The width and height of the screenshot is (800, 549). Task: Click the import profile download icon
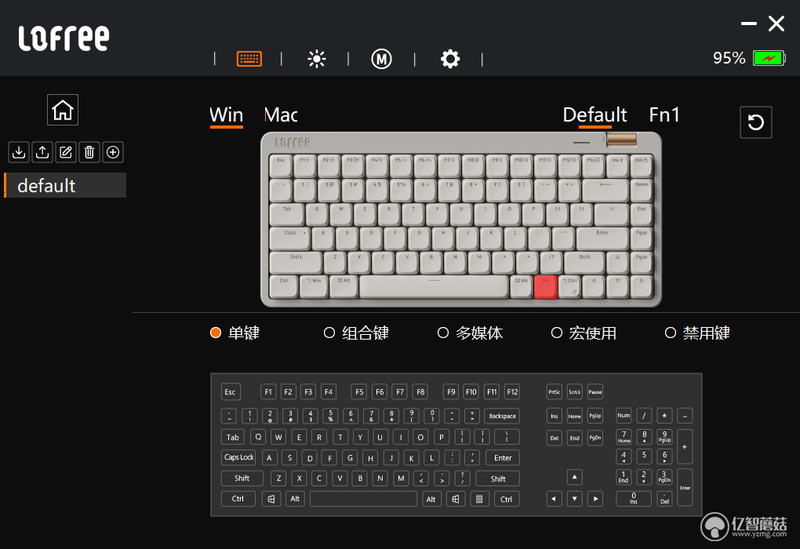(x=19, y=152)
